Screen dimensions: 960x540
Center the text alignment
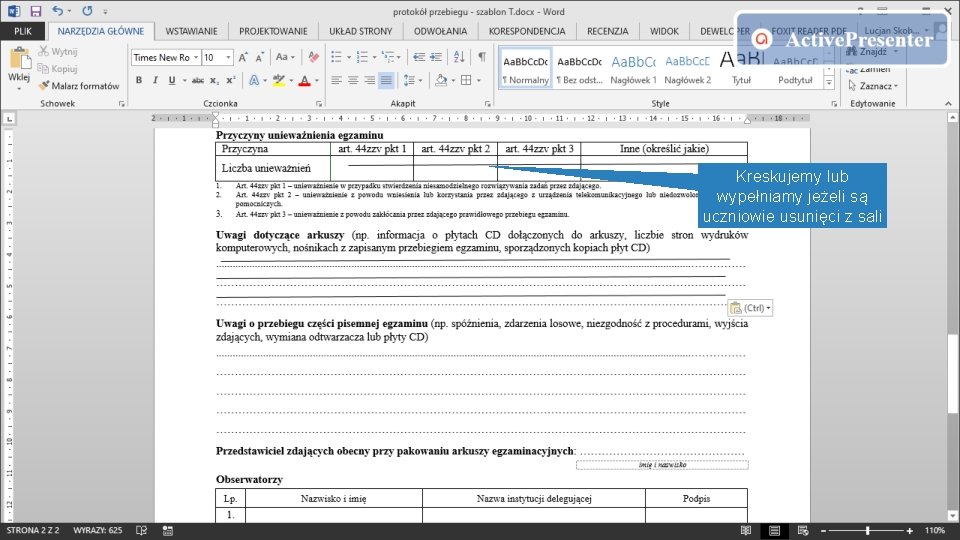click(x=353, y=80)
